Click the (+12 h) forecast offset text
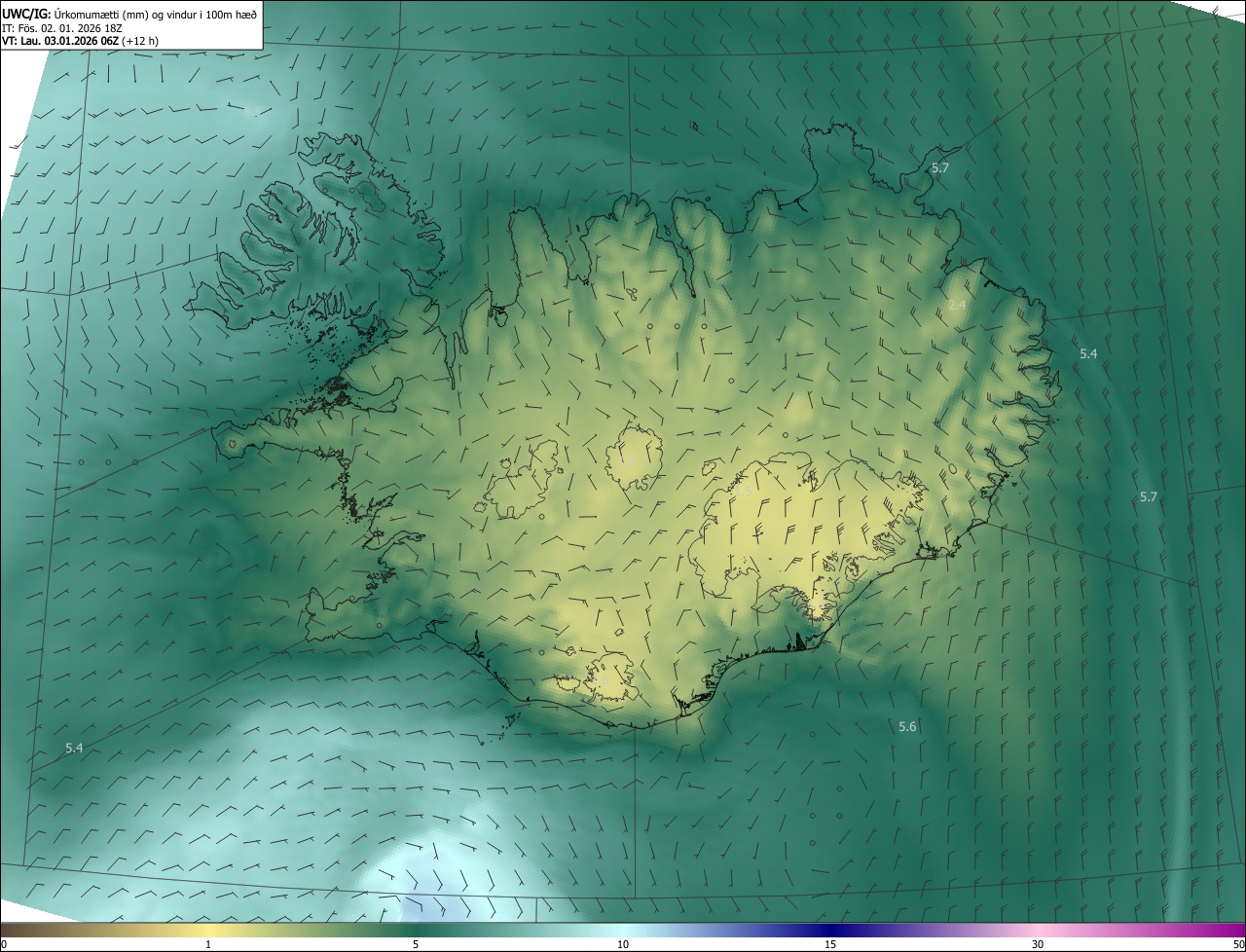 pyautogui.click(x=140, y=41)
